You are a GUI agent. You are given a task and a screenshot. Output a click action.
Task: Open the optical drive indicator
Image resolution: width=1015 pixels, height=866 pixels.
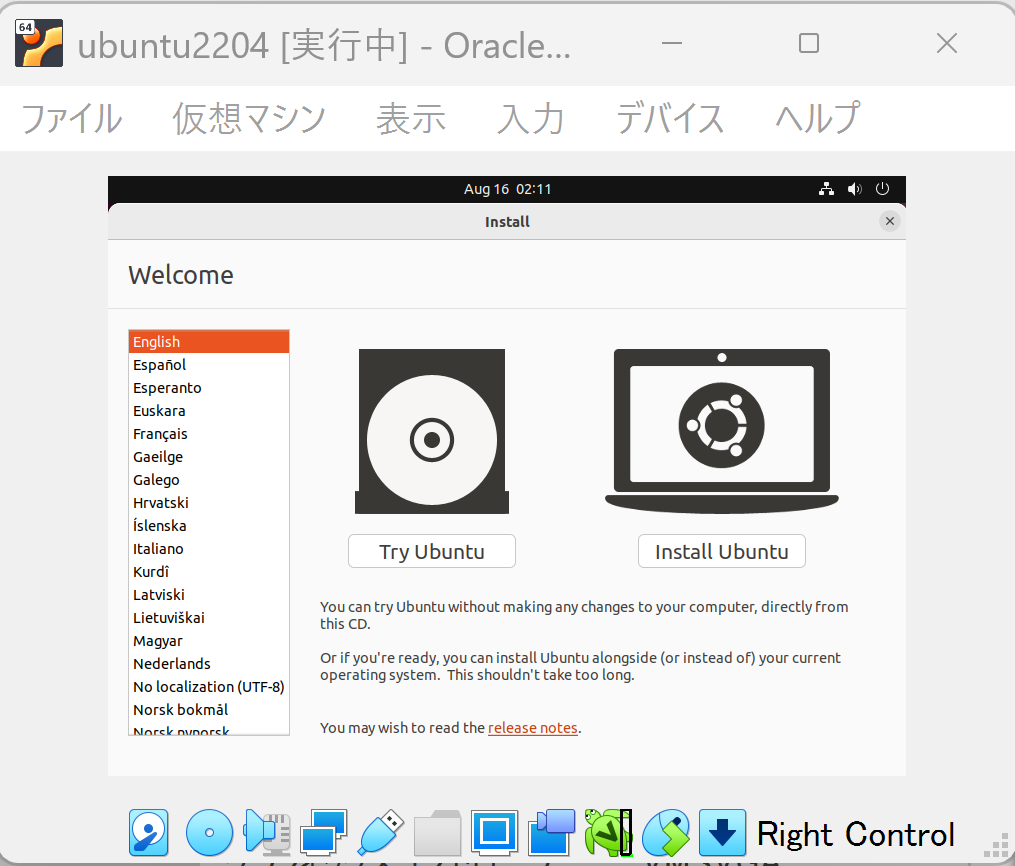click(x=209, y=832)
